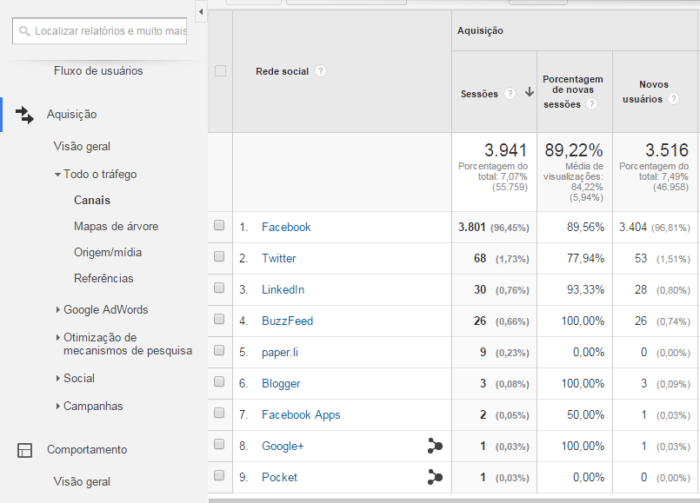
Task: Open Mapas de árvore report
Action: pyautogui.click(x=116, y=226)
